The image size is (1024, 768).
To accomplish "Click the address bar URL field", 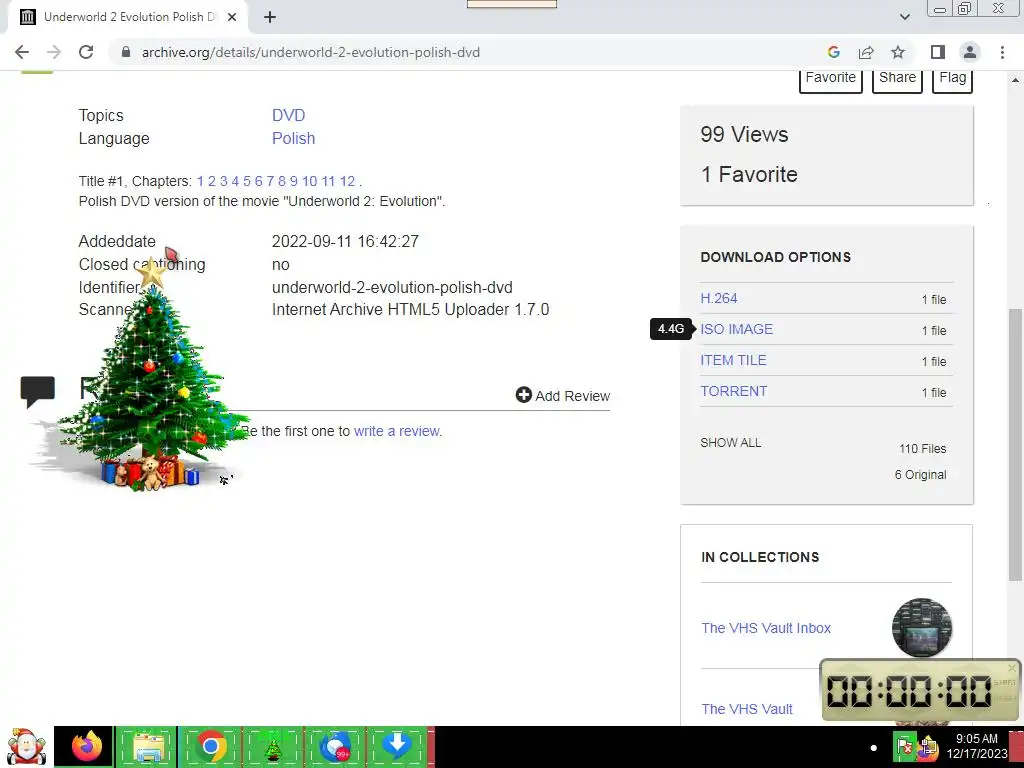I will [457, 52].
